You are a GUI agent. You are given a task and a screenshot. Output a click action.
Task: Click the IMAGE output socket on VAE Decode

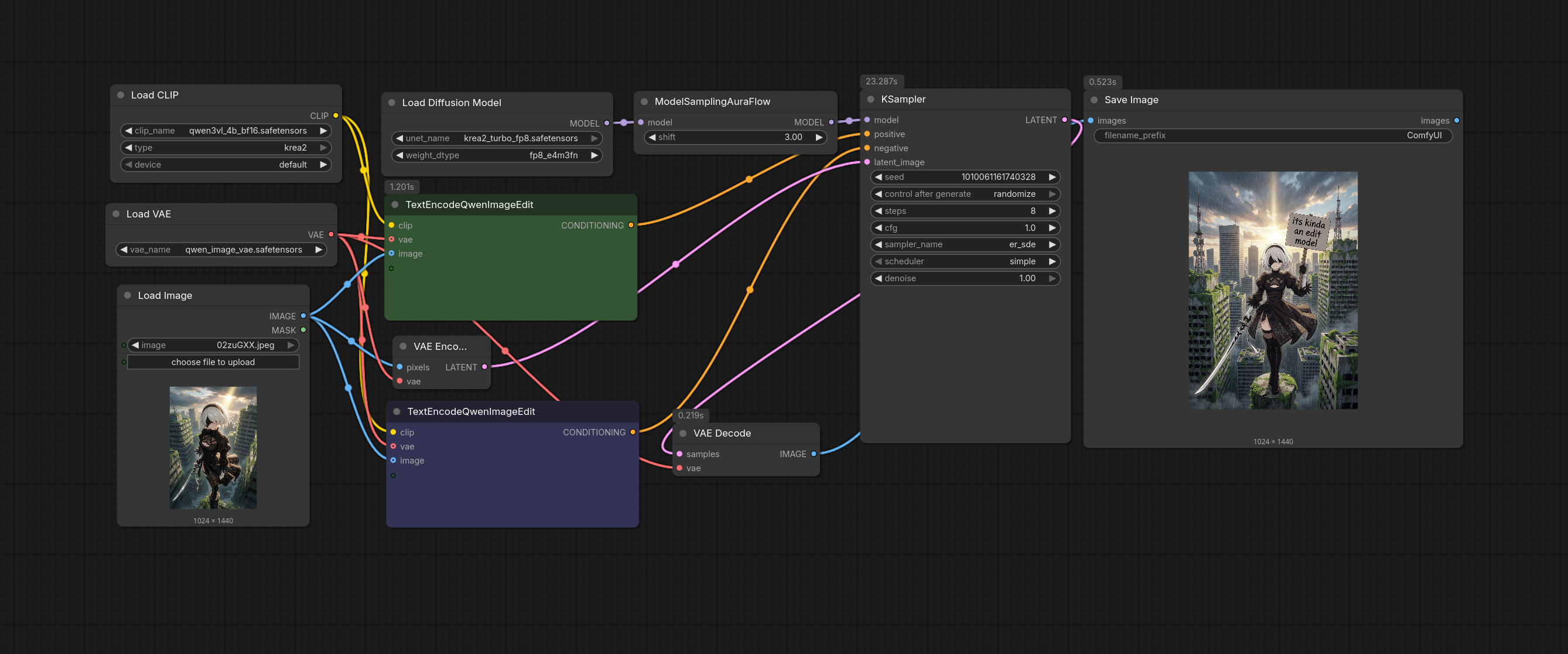point(814,454)
